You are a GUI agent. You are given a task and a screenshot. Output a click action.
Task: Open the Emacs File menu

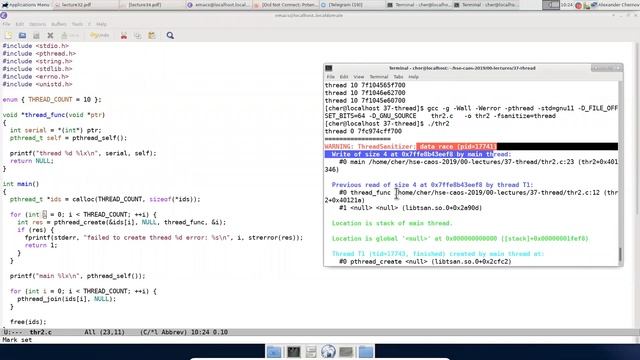[6, 24]
